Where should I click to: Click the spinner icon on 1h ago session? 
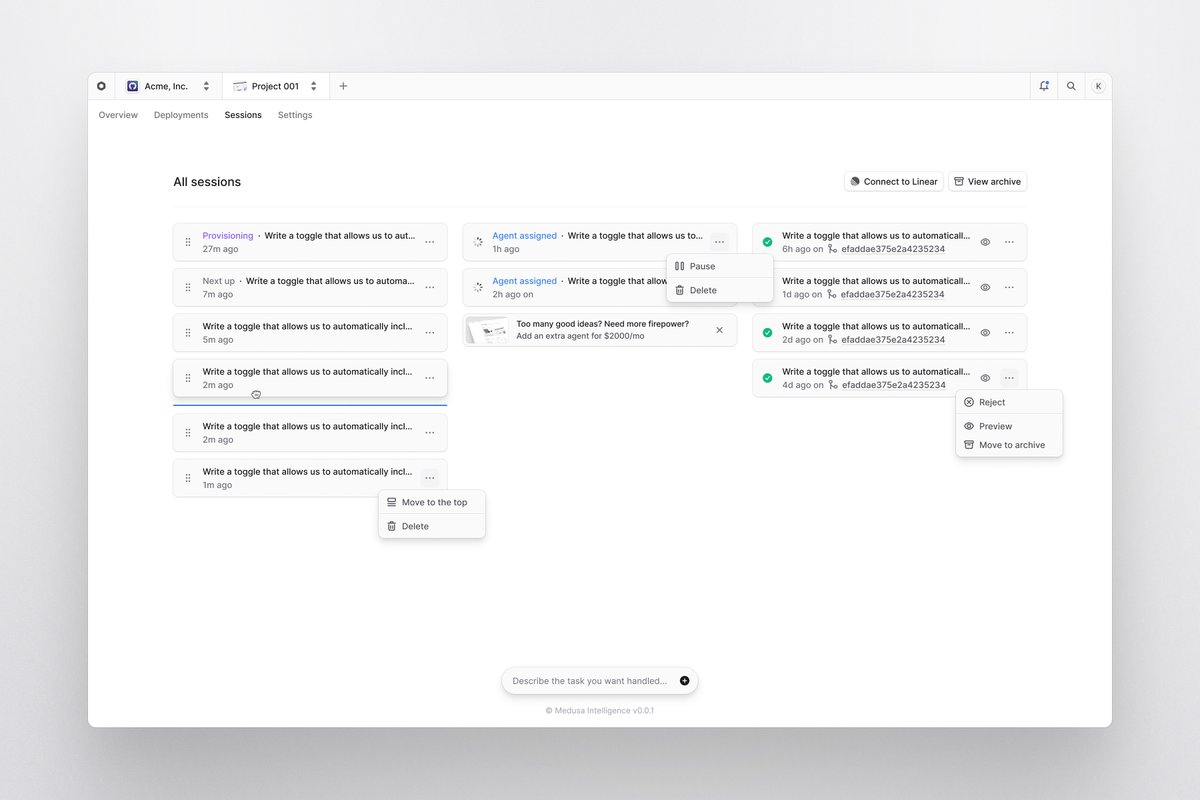coord(478,242)
